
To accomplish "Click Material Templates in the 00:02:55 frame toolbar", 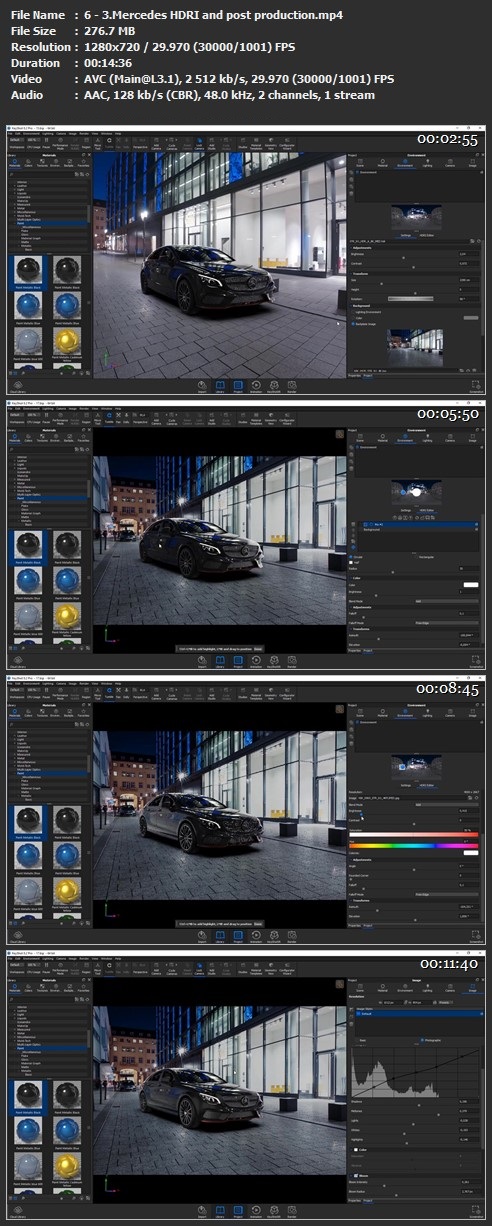I will pos(255,143).
